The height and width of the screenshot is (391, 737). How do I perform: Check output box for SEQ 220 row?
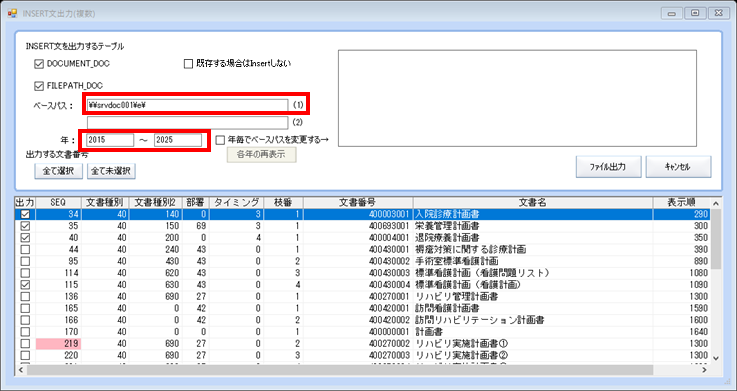(25, 355)
